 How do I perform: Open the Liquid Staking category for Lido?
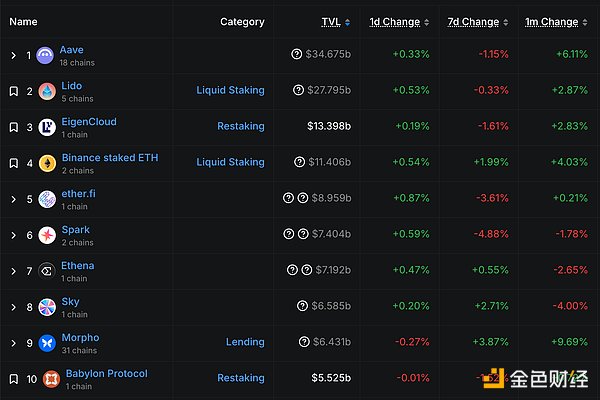click(x=230, y=90)
